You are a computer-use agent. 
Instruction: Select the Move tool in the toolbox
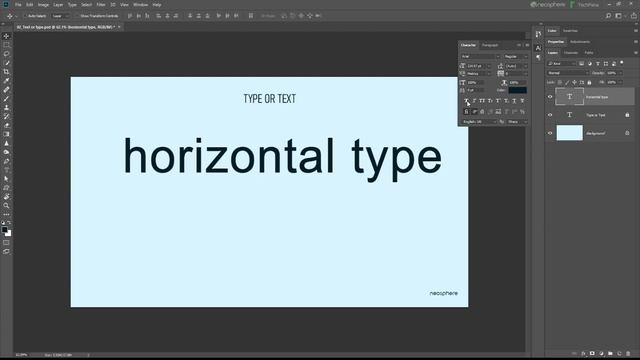tap(6, 36)
